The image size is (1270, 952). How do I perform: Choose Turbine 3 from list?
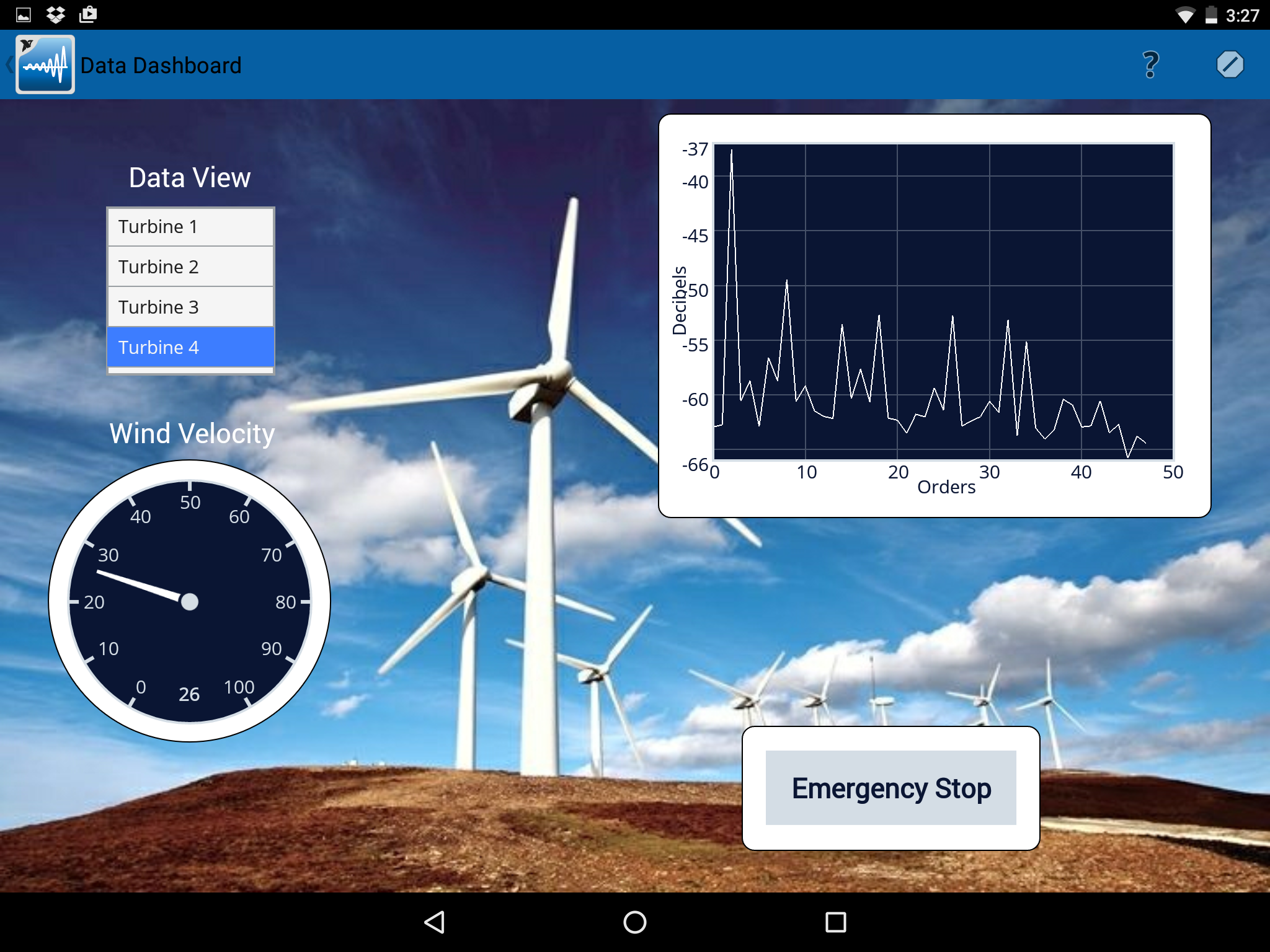coord(190,307)
